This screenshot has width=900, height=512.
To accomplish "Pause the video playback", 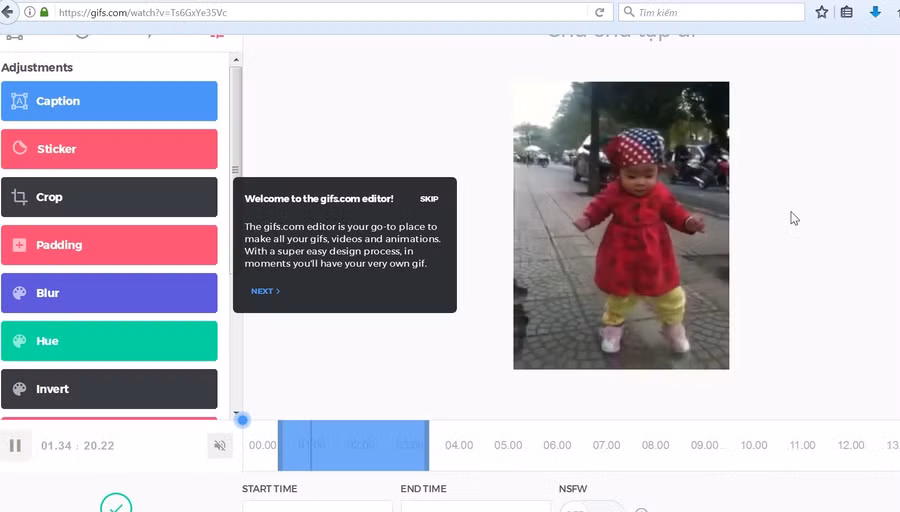I will (15, 446).
